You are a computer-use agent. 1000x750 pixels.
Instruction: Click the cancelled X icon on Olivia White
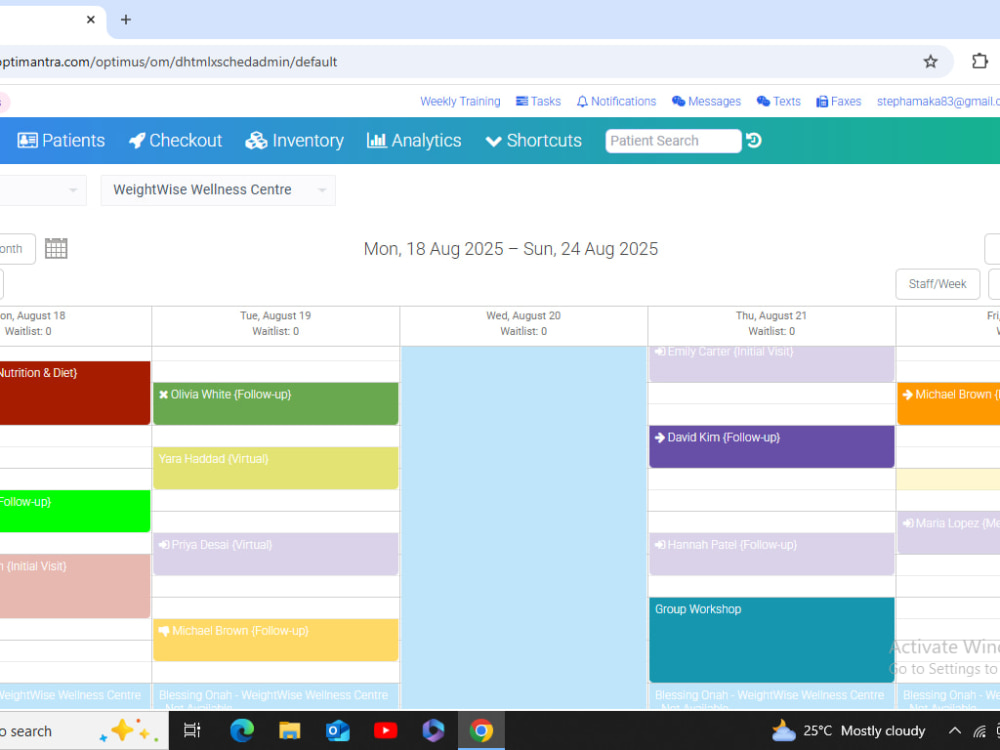pyautogui.click(x=163, y=395)
